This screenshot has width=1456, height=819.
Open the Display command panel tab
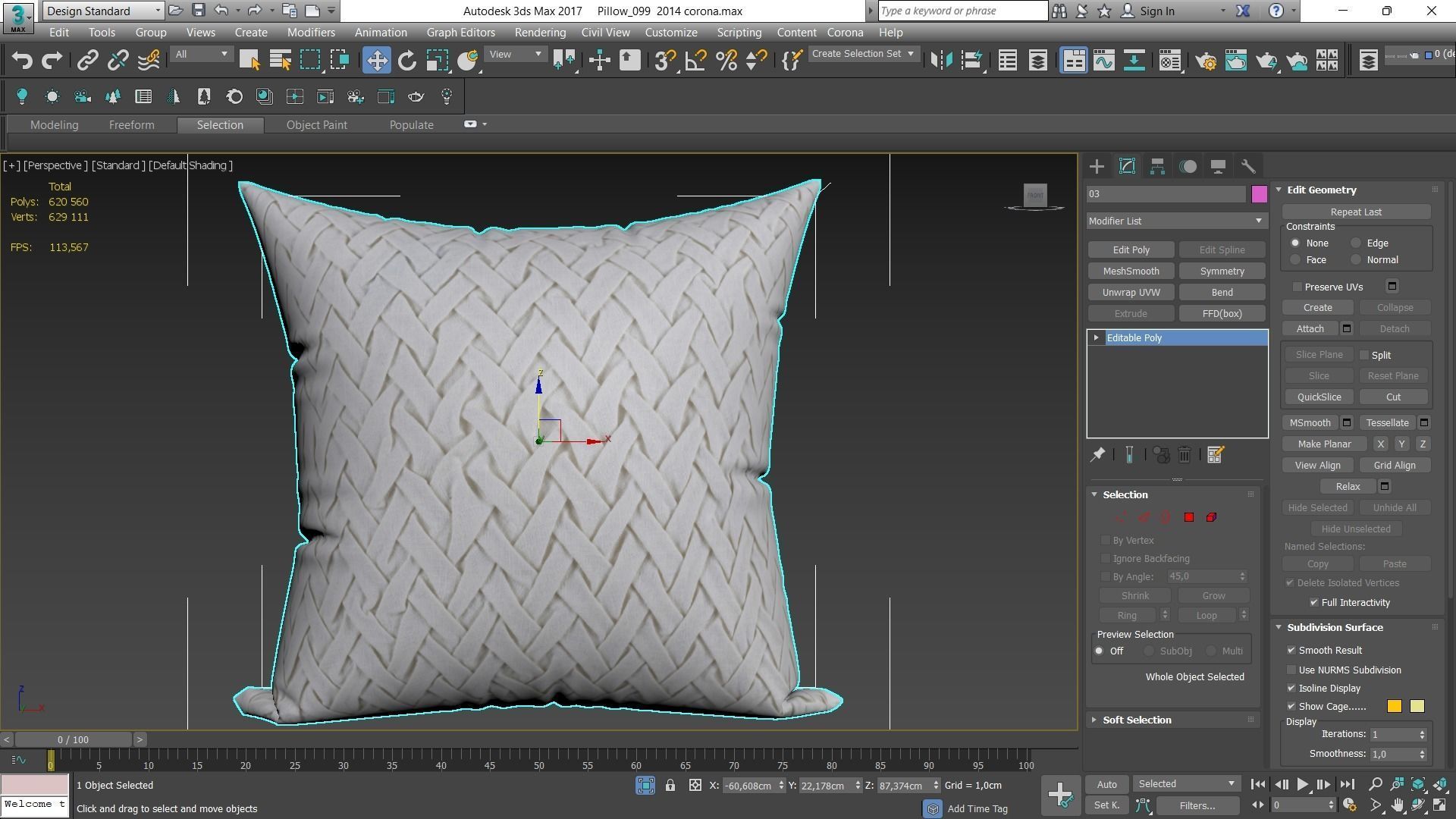[x=1218, y=166]
